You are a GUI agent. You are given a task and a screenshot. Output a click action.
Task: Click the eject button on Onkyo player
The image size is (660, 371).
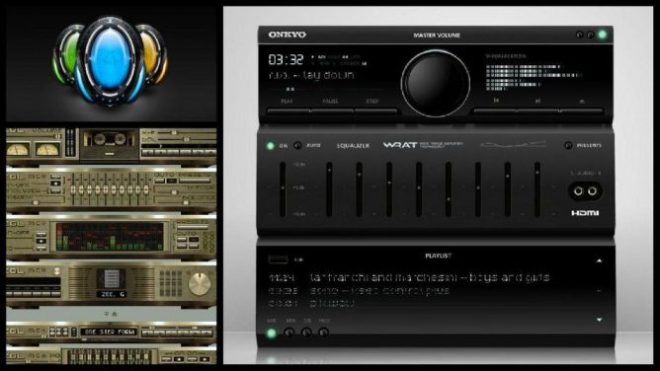coord(581,111)
